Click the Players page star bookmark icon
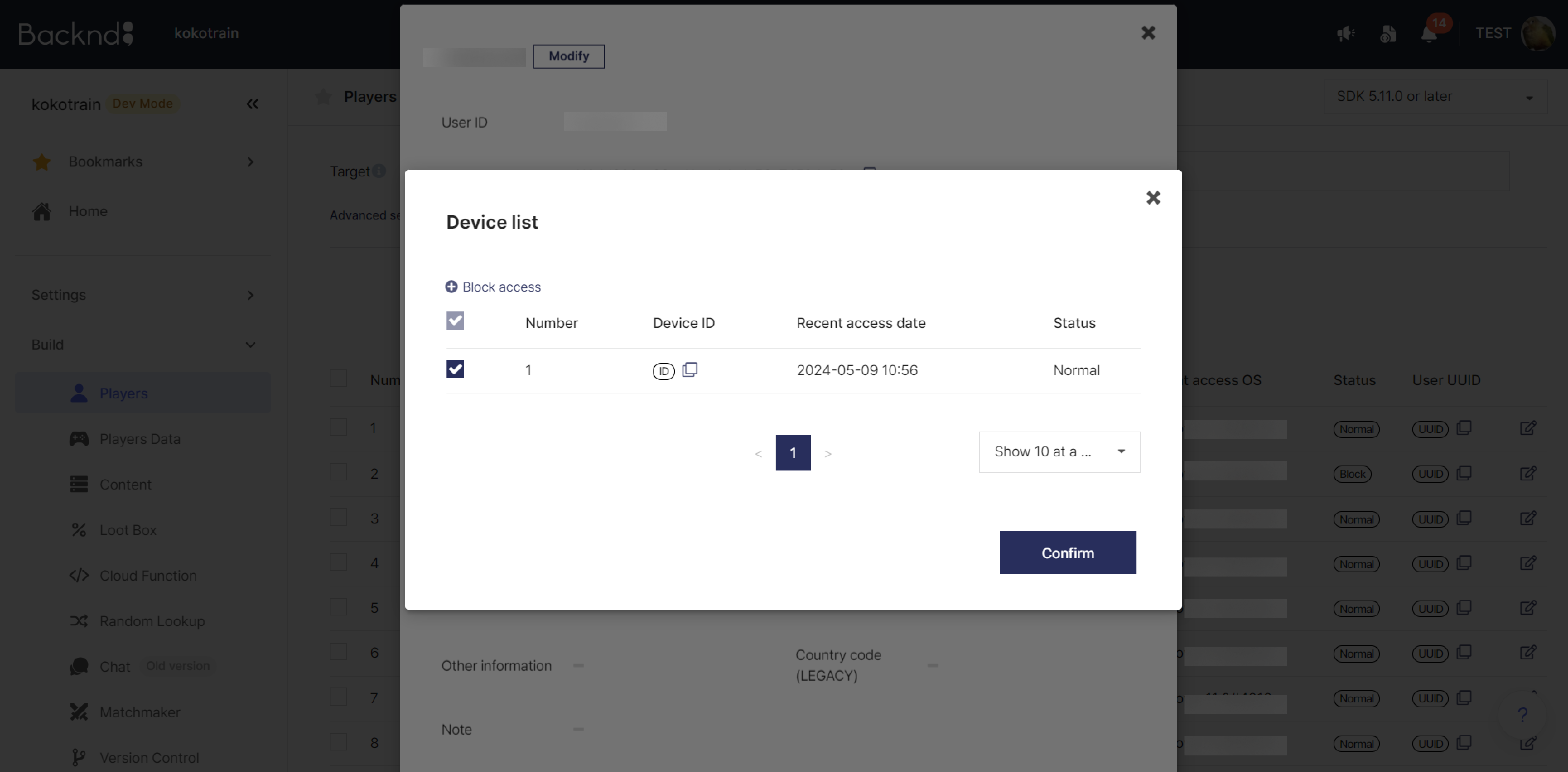The height and width of the screenshot is (772, 1568). [323, 97]
